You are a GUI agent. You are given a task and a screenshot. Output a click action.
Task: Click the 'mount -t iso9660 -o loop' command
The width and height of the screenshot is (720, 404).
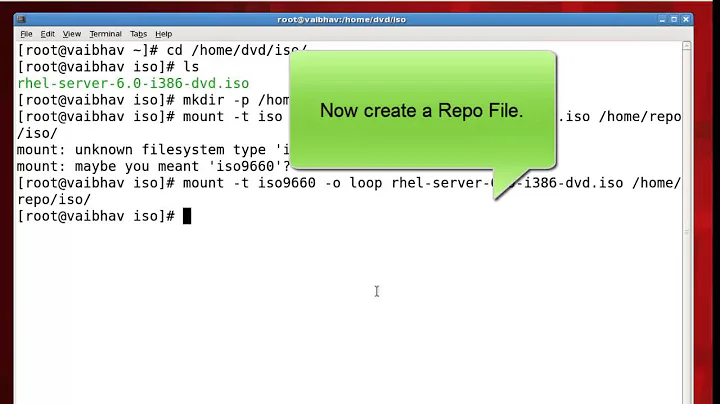(x=300, y=183)
